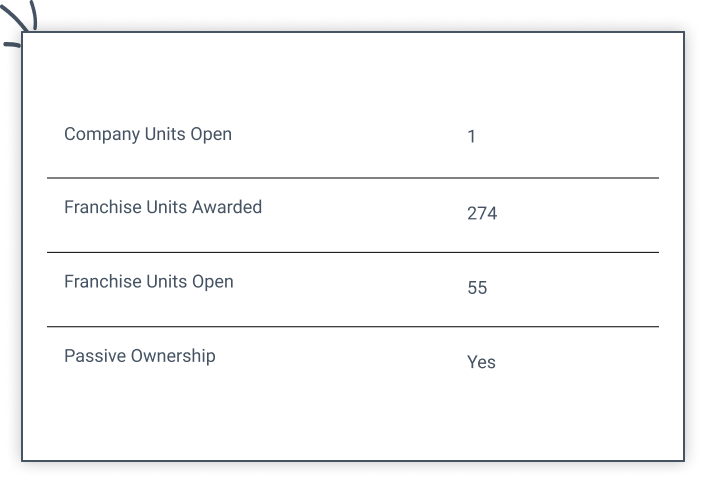Screen dimensions: 703x480
Task: Click the Passive Ownership label
Action: click(x=140, y=356)
